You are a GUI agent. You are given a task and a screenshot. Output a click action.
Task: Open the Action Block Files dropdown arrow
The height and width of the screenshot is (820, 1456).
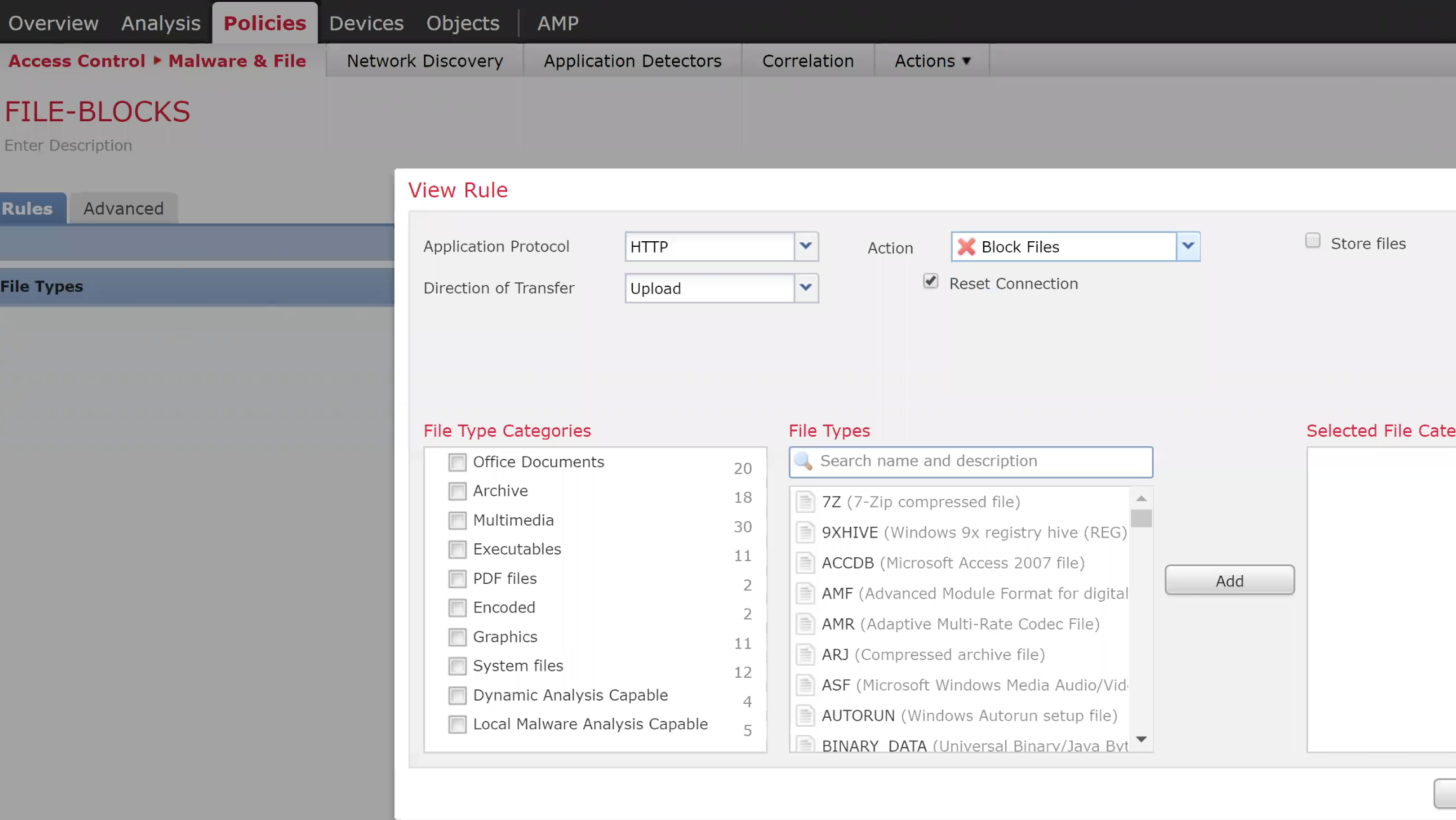pos(1188,246)
